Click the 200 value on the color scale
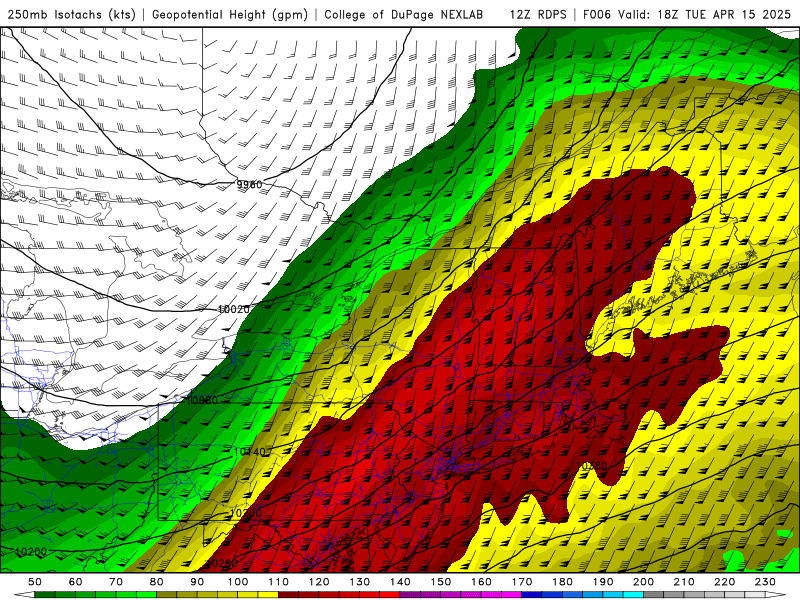Viewport: 800px width, 600px height. [x=643, y=582]
